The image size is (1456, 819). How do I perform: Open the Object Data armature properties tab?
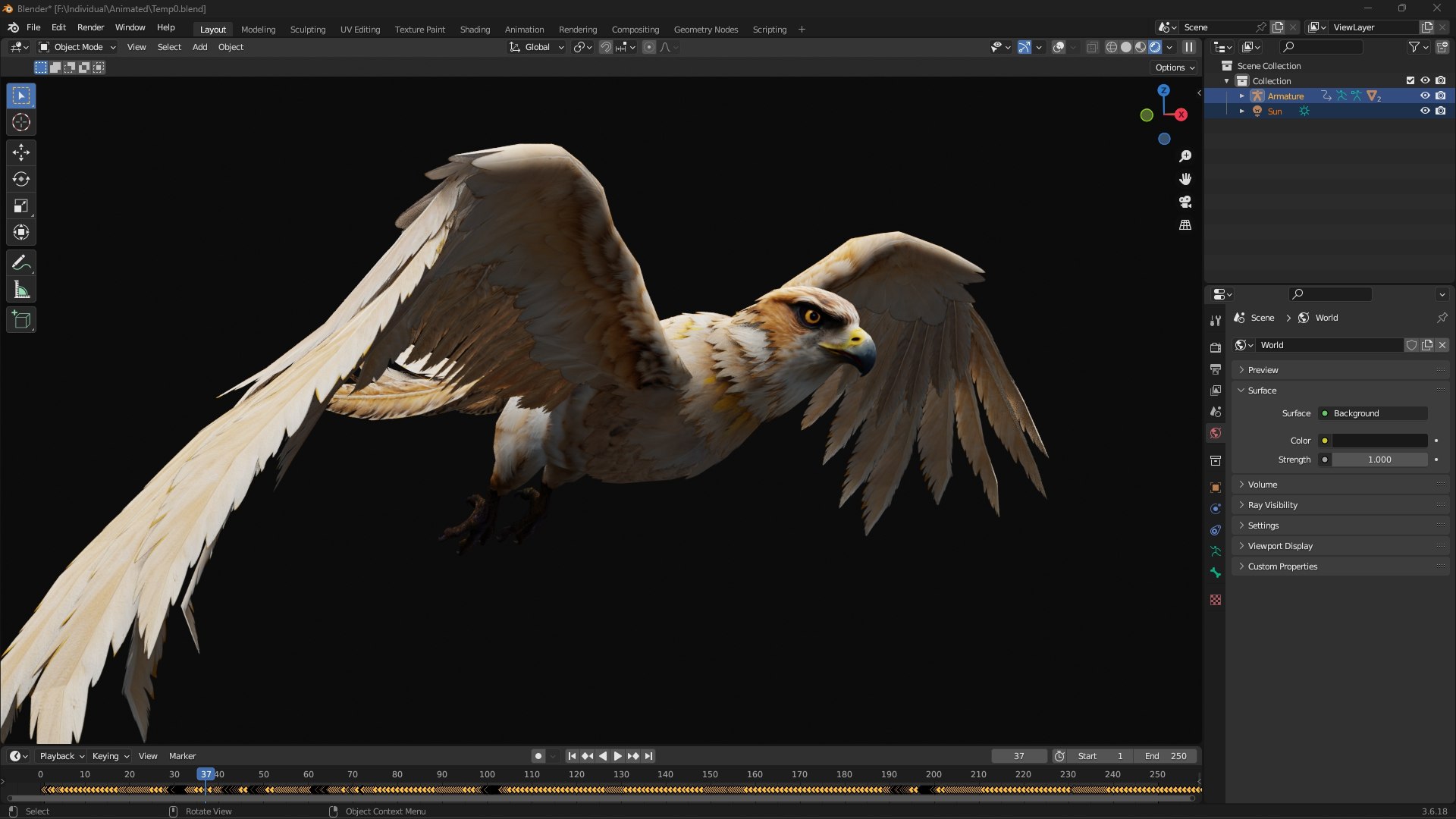point(1216,551)
